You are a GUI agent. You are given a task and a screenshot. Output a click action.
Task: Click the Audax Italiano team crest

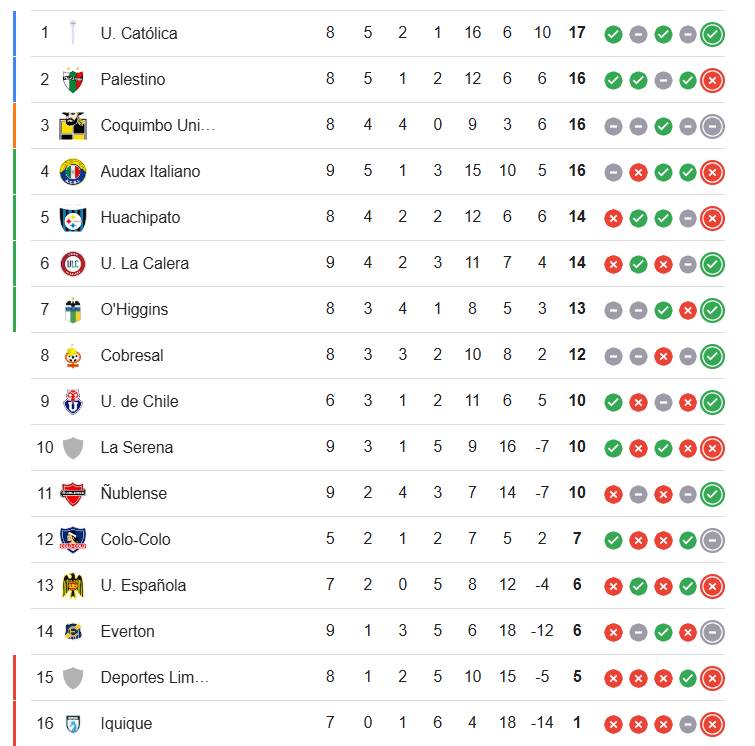click(73, 171)
